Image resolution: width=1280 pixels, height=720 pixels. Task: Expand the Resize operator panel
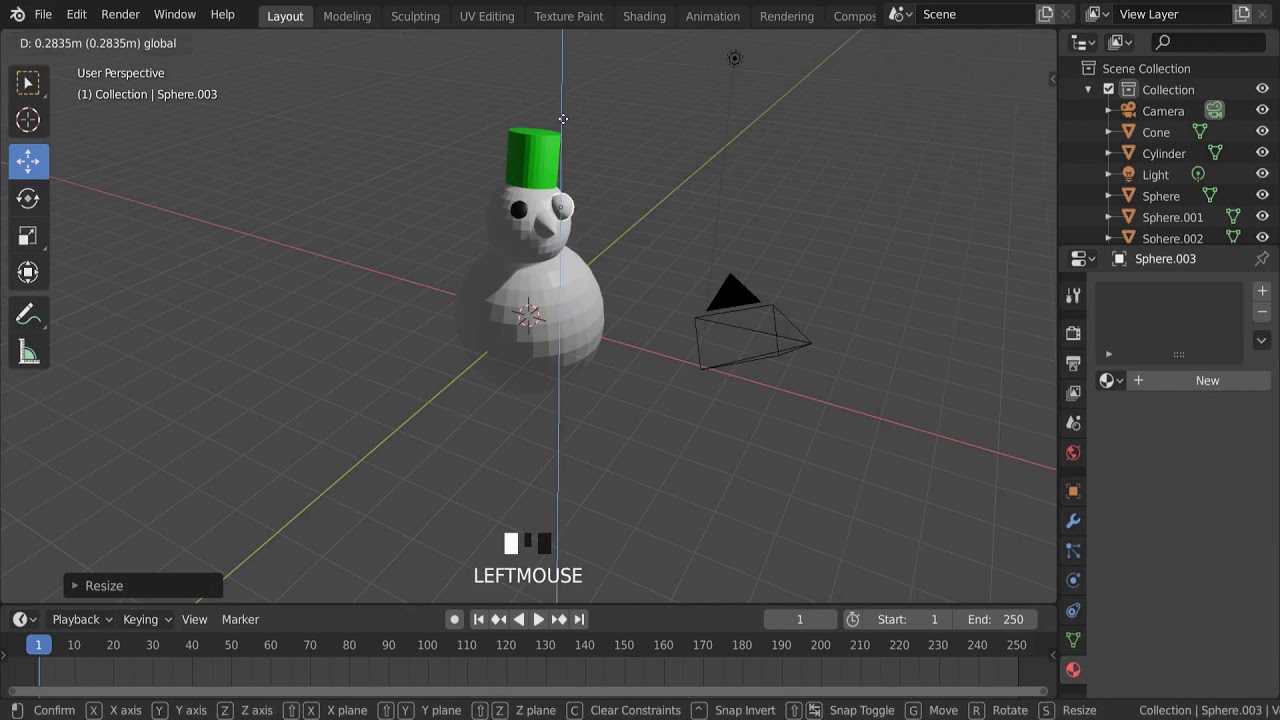[75, 586]
